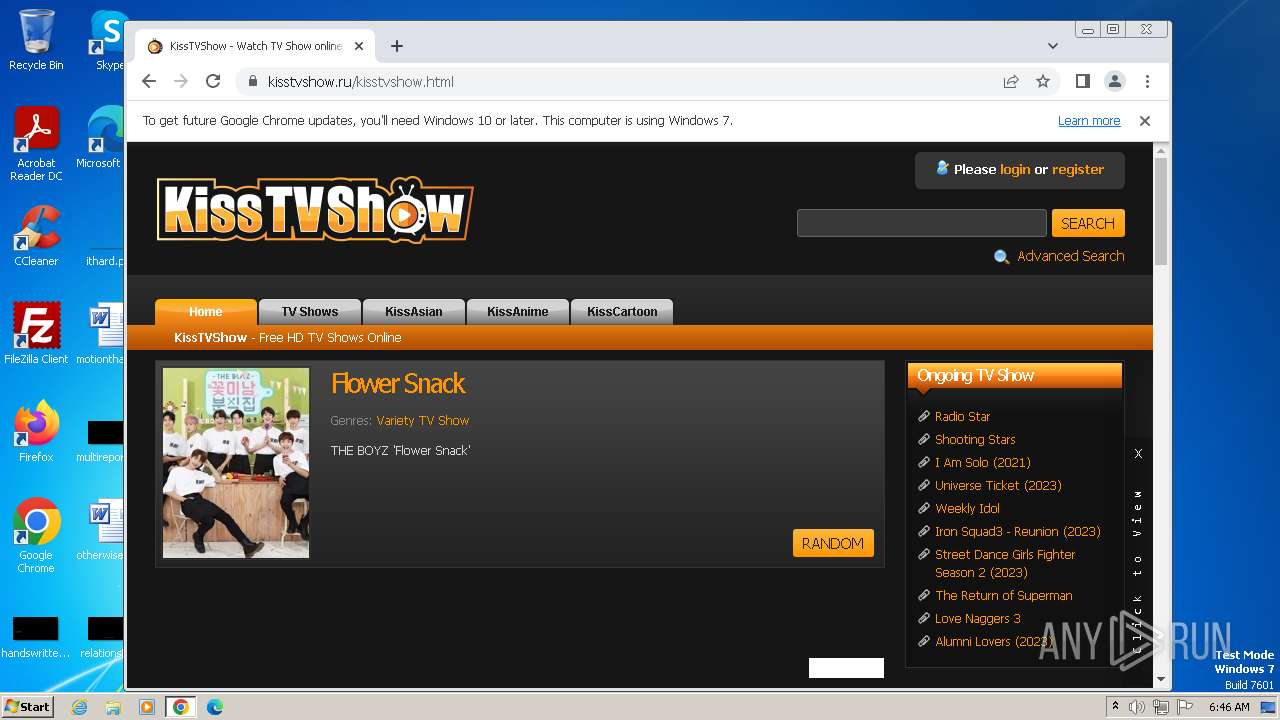
Task: Expand the tab search chevron
Action: [1053, 46]
